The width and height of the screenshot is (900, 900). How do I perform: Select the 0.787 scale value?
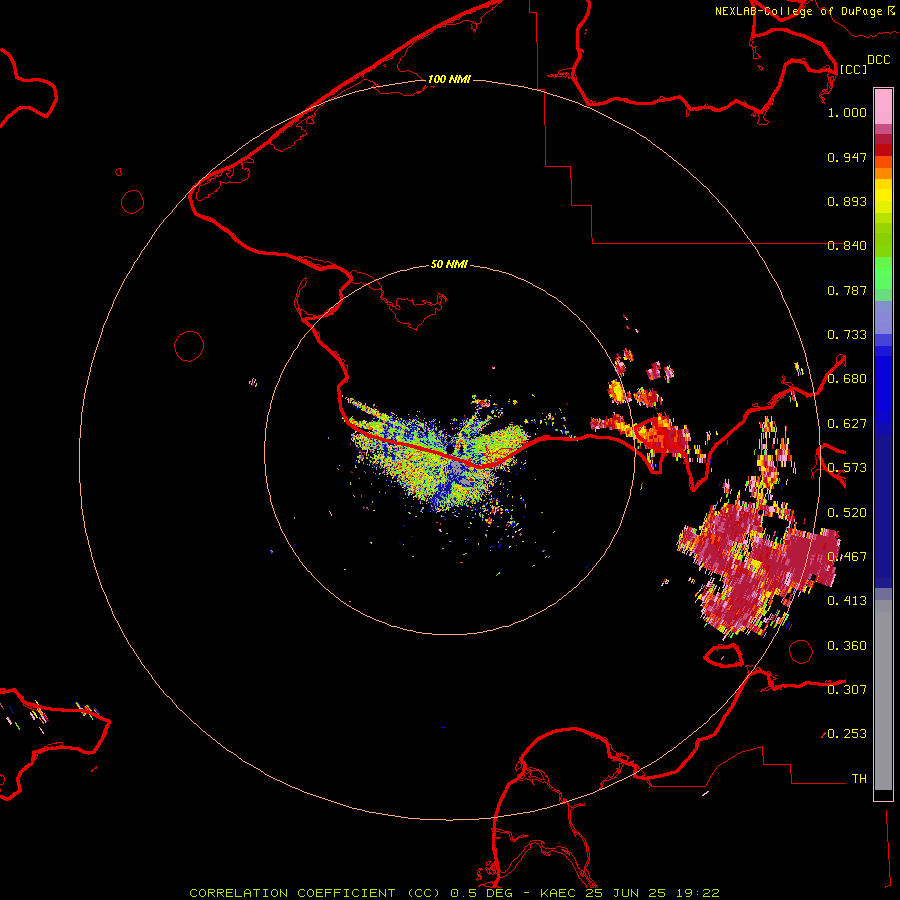point(847,290)
